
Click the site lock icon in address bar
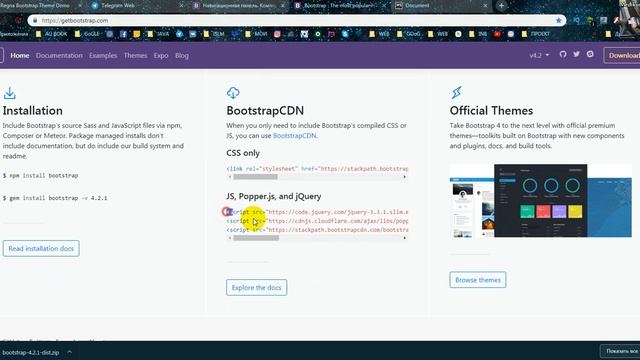point(35,20)
